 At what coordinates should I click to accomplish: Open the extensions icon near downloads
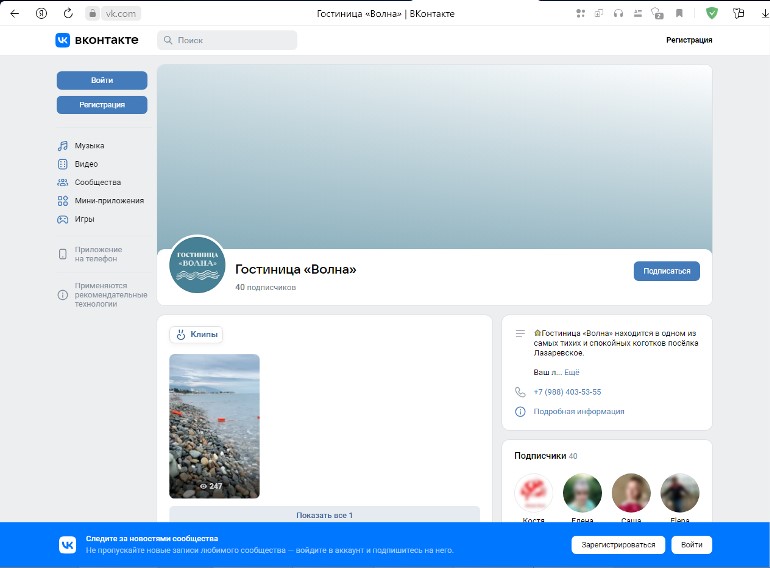click(x=739, y=14)
